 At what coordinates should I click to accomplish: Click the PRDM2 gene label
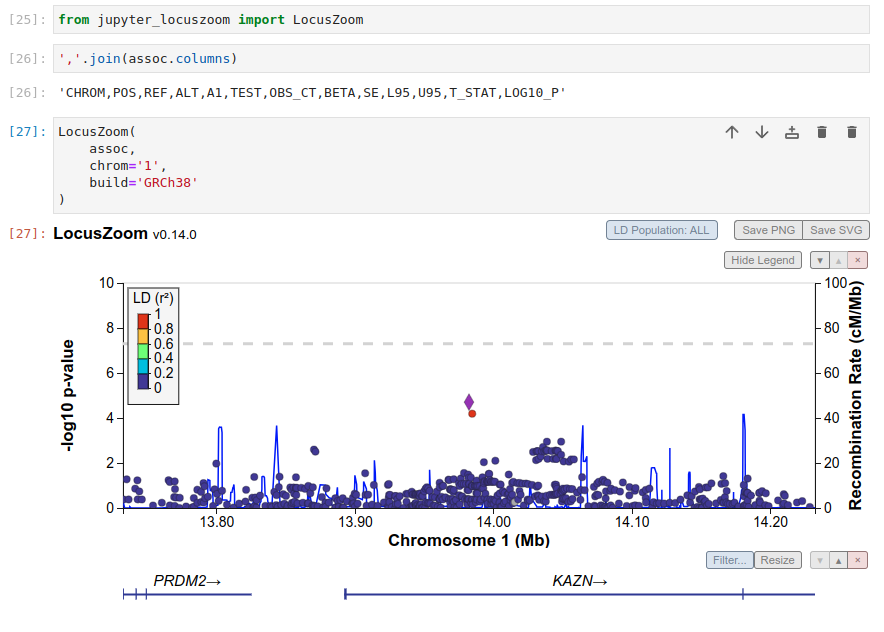185,580
